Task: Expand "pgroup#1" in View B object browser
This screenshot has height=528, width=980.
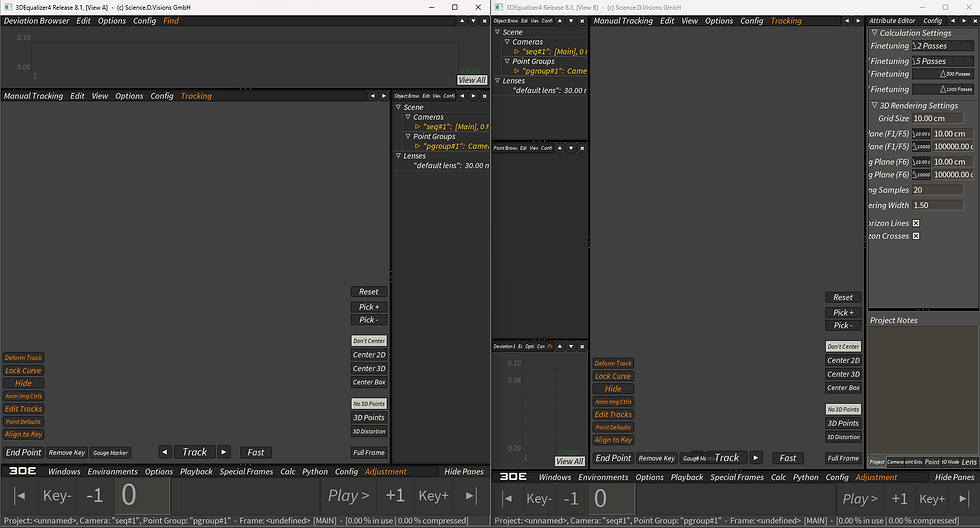Action: coord(517,71)
